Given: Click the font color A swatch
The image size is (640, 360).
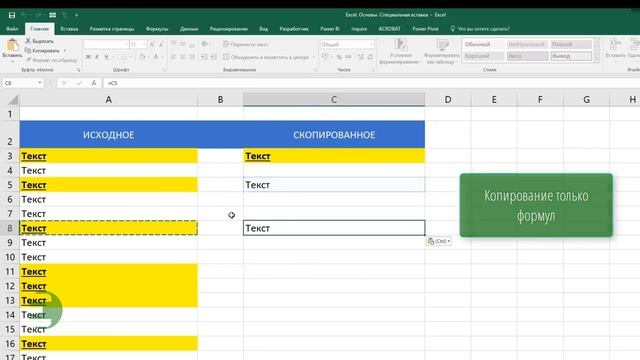Looking at the screenshot, I should 156,57.
